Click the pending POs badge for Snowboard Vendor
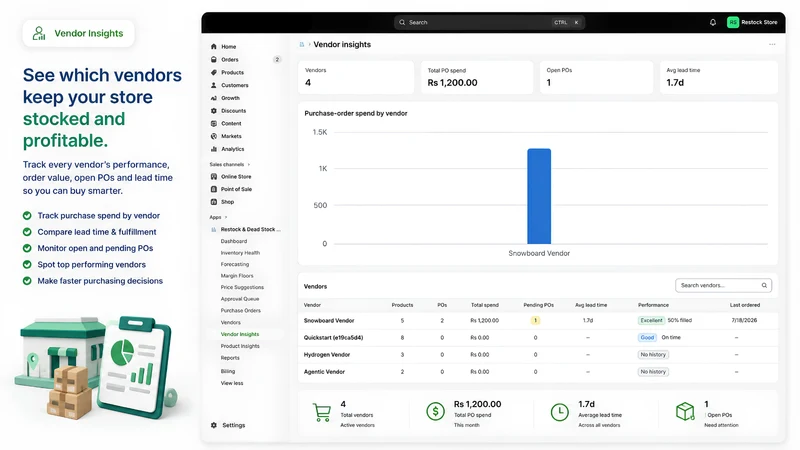Image resolution: width=800 pixels, height=450 pixels. (x=535, y=320)
